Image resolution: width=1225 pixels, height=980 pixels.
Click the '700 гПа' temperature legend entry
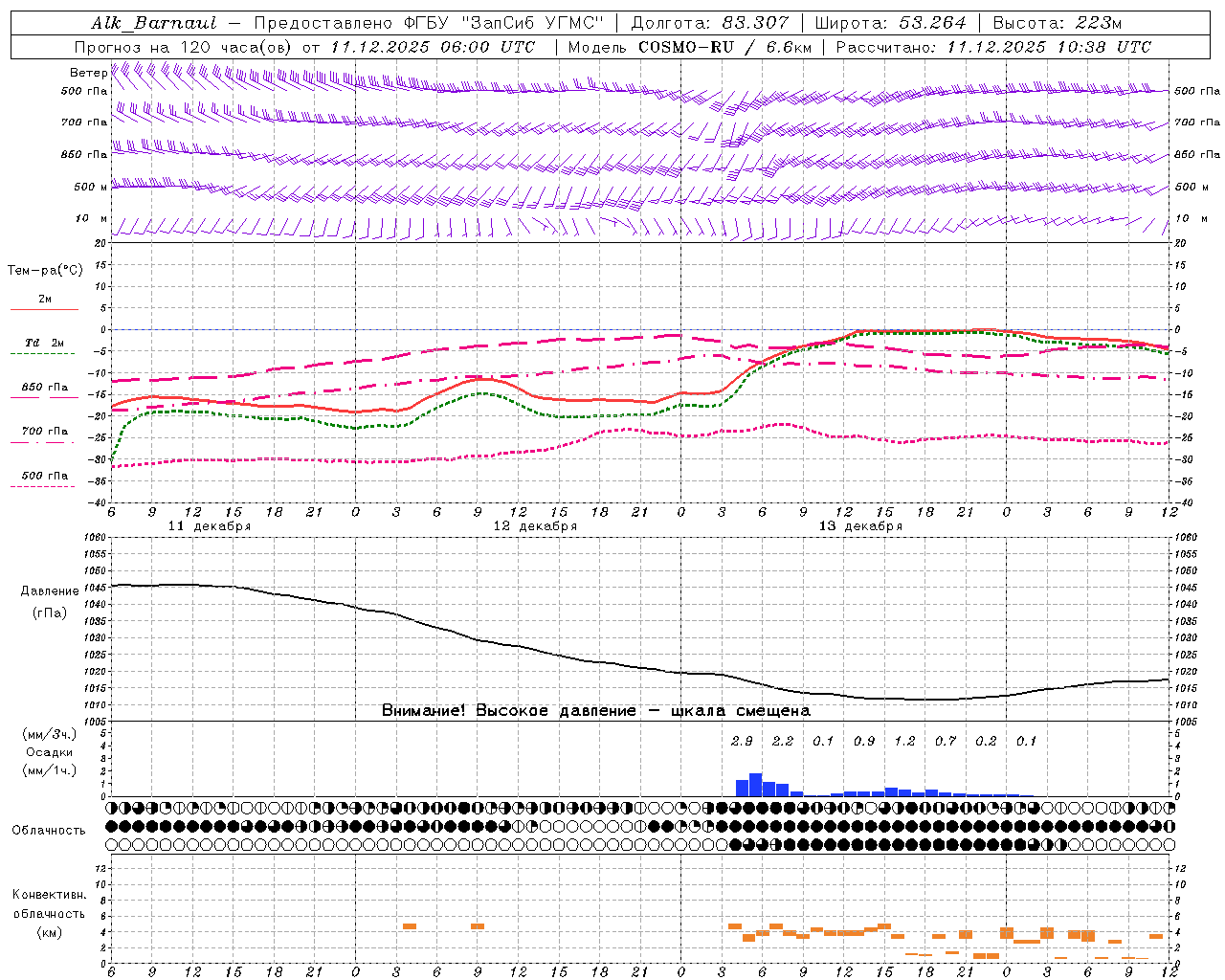(45, 432)
